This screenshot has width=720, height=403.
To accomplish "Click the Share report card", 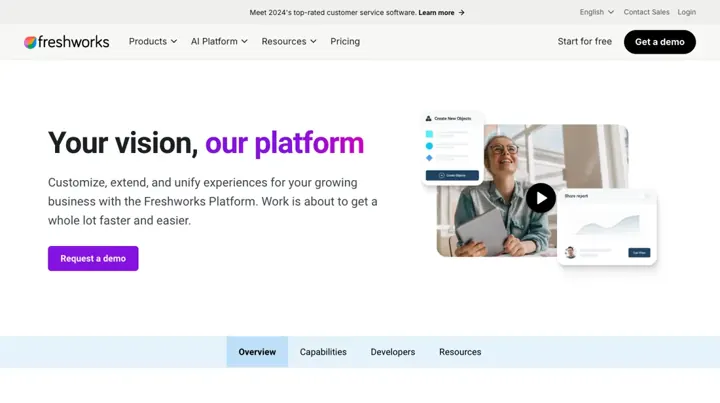I will (607, 227).
